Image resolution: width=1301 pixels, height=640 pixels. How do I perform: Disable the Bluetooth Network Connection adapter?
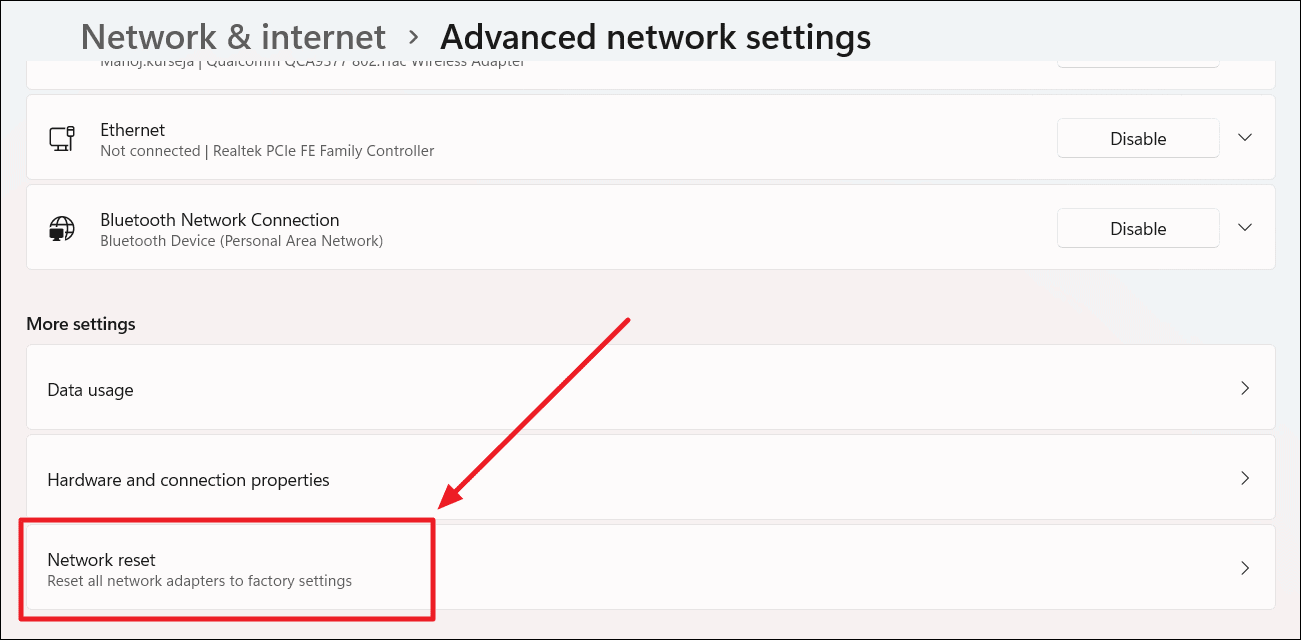coord(1138,227)
